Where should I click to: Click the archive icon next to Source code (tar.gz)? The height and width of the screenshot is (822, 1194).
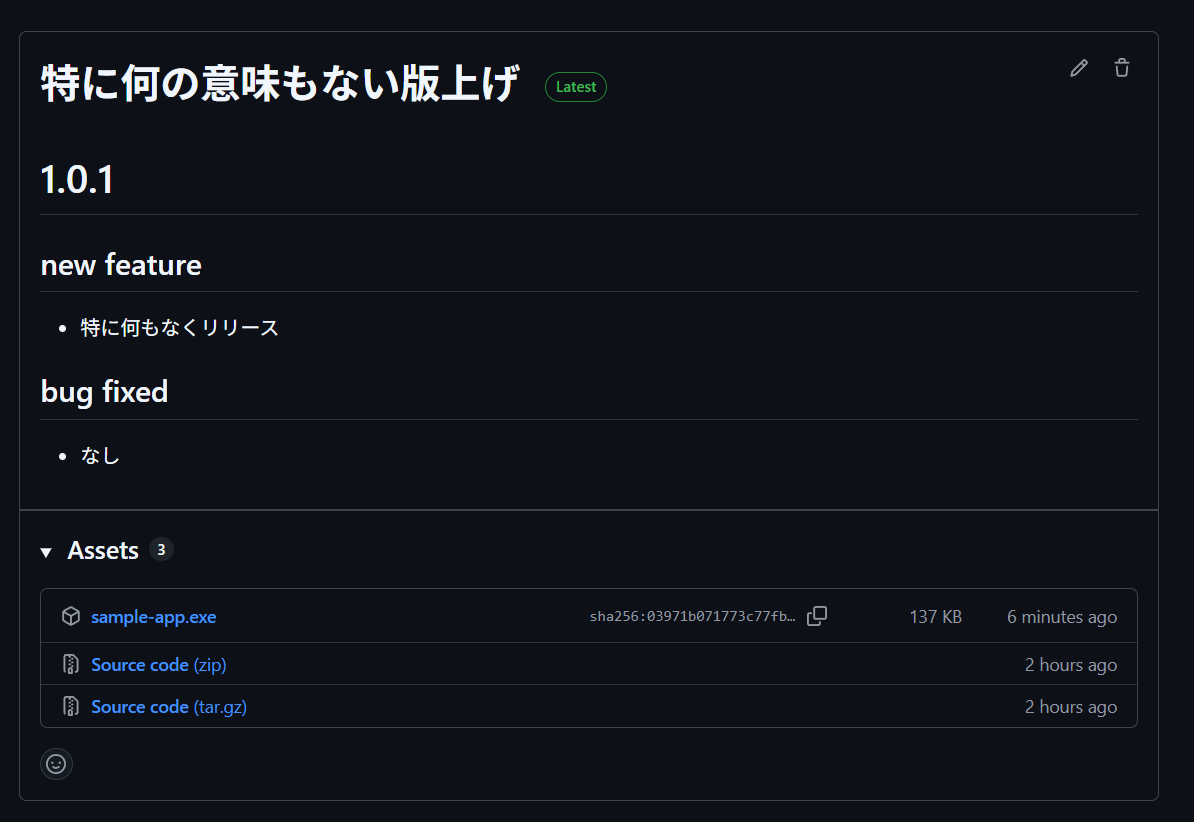click(x=71, y=706)
